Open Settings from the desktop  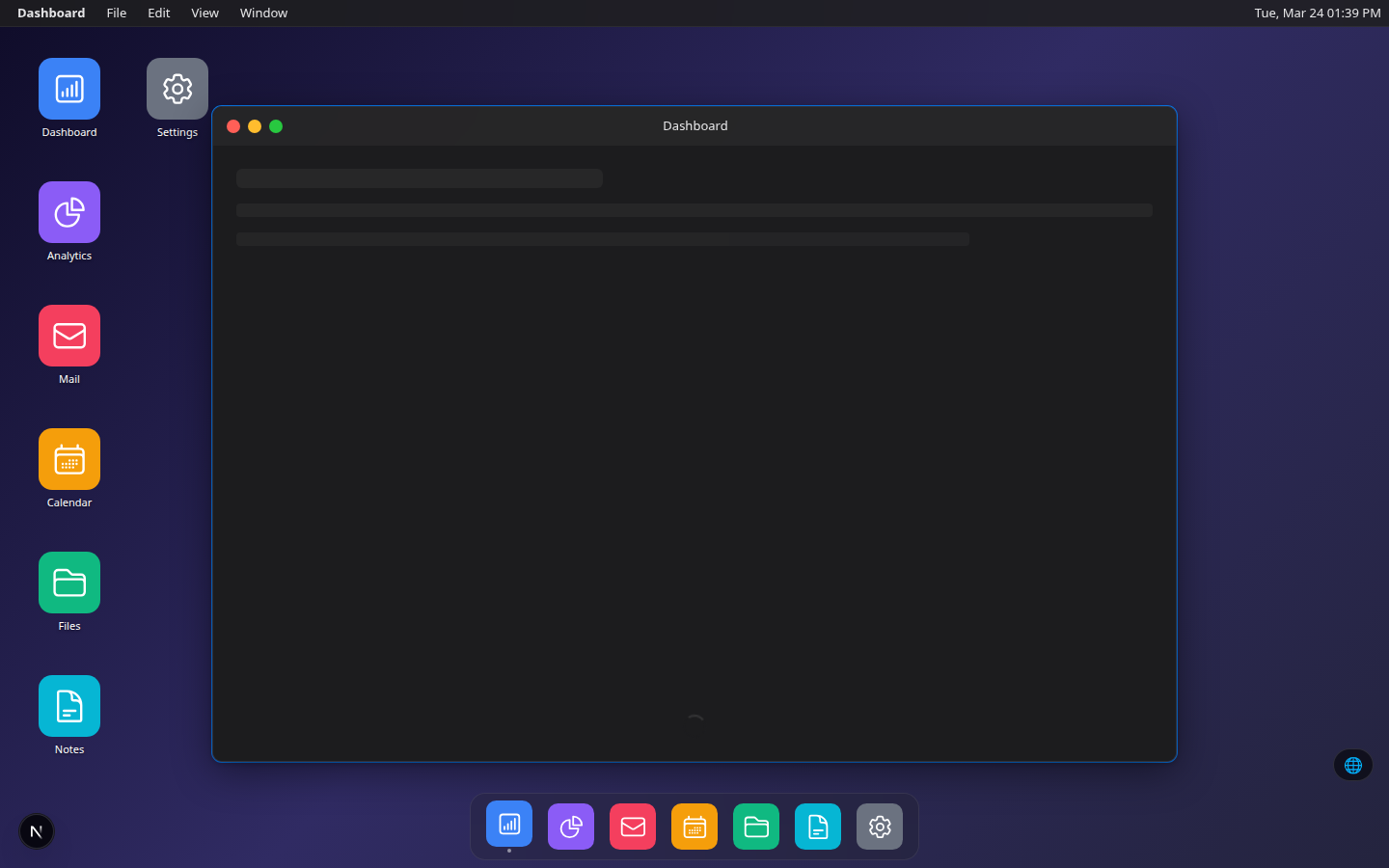(177, 88)
